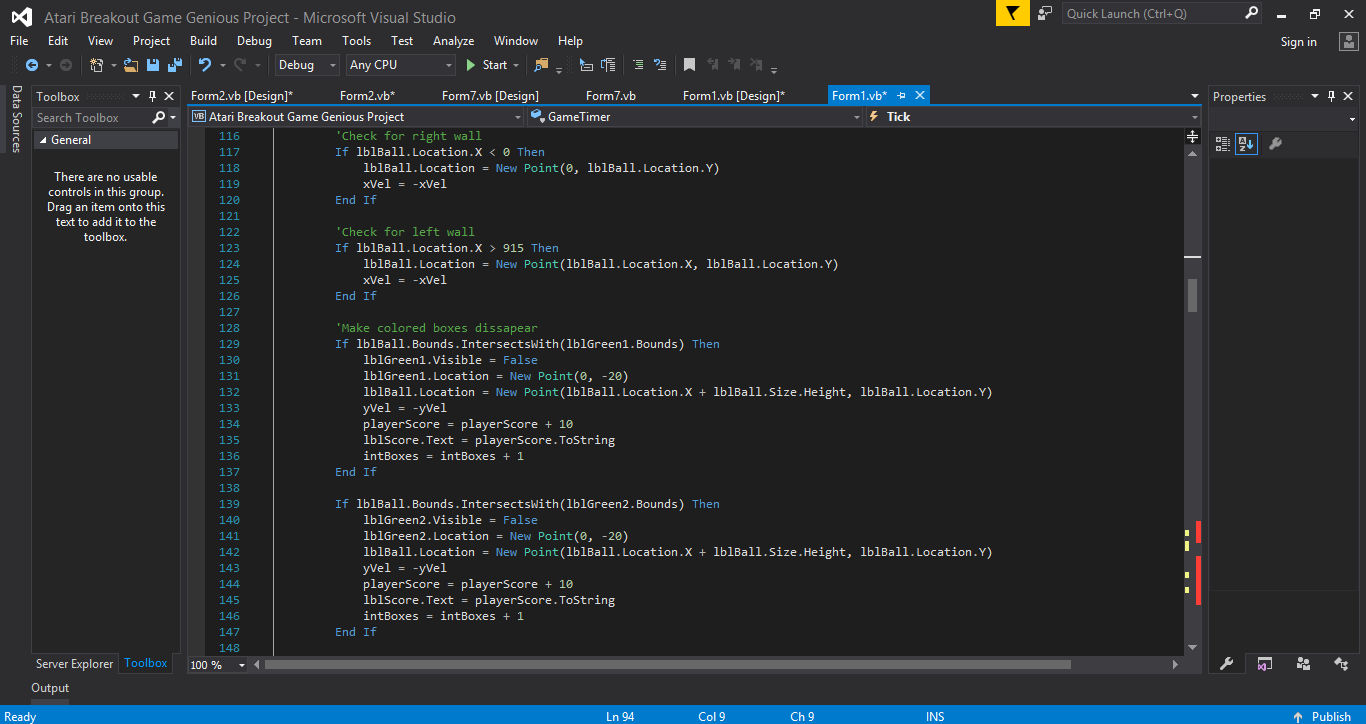
Task: Click Publish in the status bar
Action: (1322, 716)
